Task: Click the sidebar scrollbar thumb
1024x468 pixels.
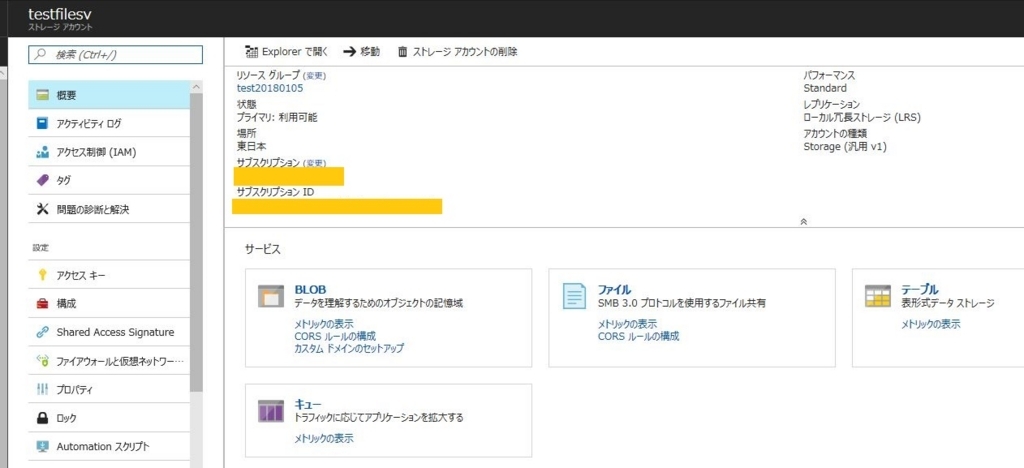Action: coord(197,243)
